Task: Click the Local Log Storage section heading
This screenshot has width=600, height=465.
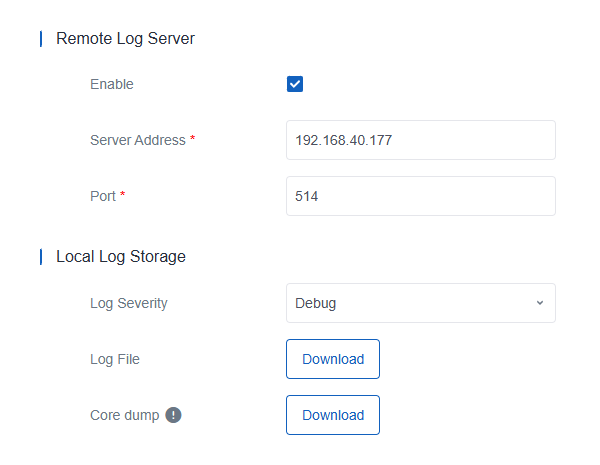Action: [121, 256]
